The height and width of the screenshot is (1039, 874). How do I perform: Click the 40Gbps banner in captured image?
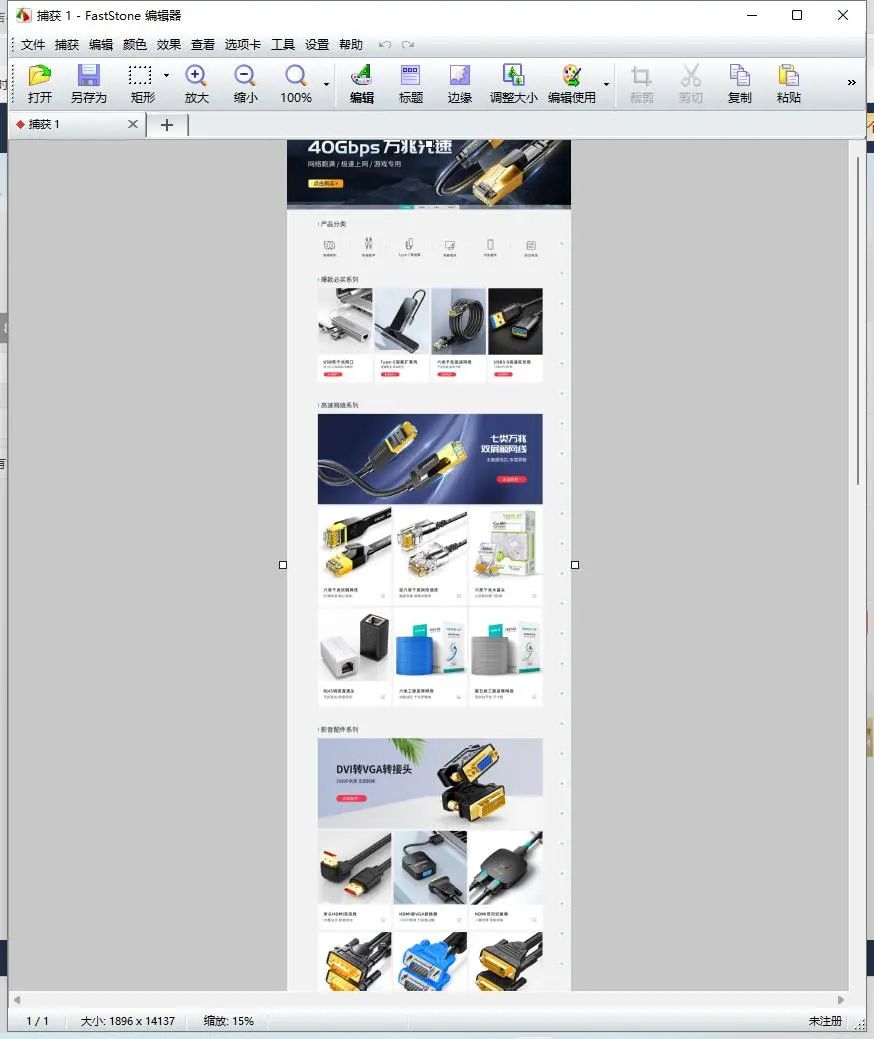pyautogui.click(x=429, y=174)
